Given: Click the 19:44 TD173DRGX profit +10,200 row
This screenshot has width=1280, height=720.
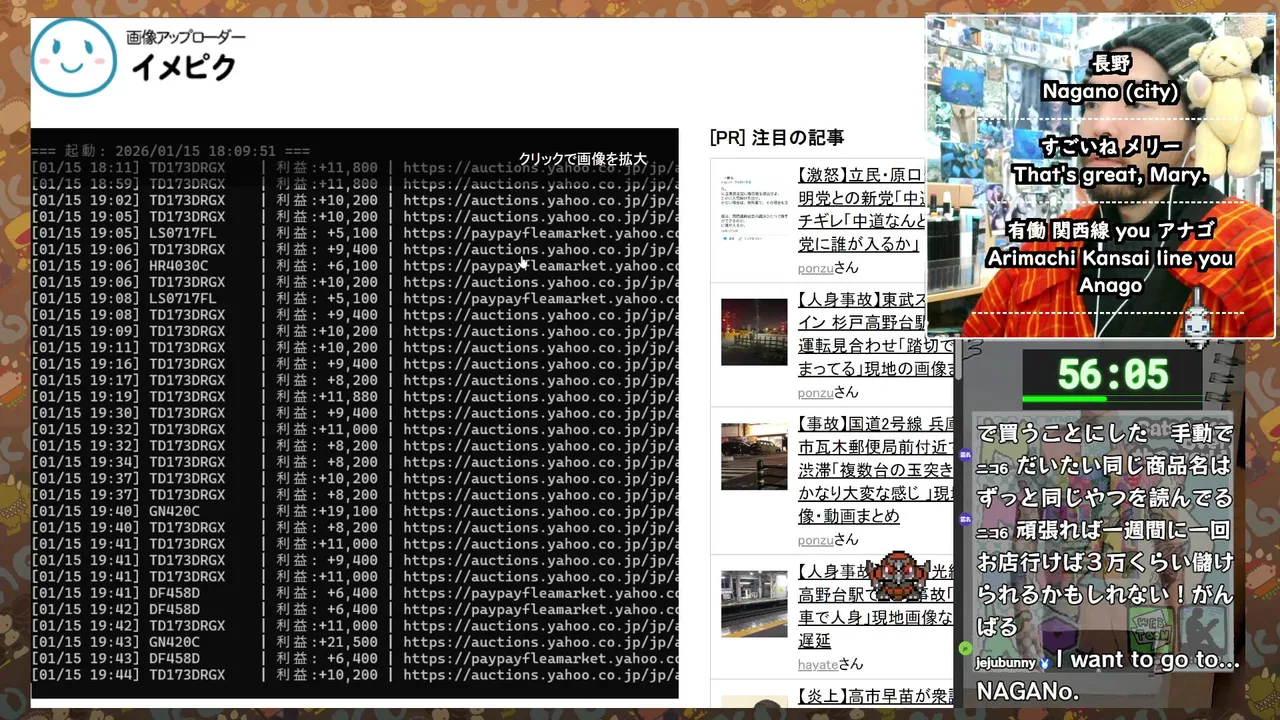Looking at the screenshot, I should pos(354,675).
